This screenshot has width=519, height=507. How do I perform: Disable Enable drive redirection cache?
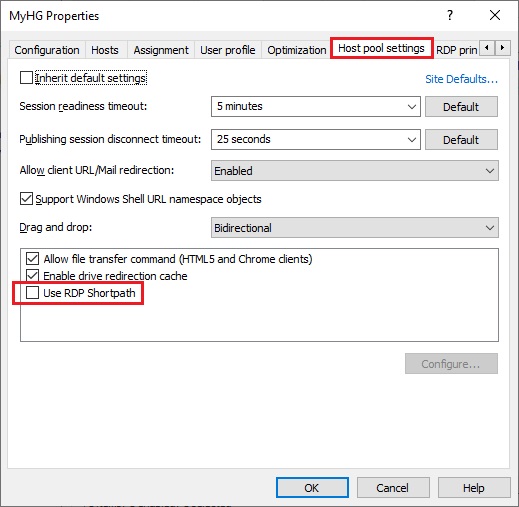[33, 276]
